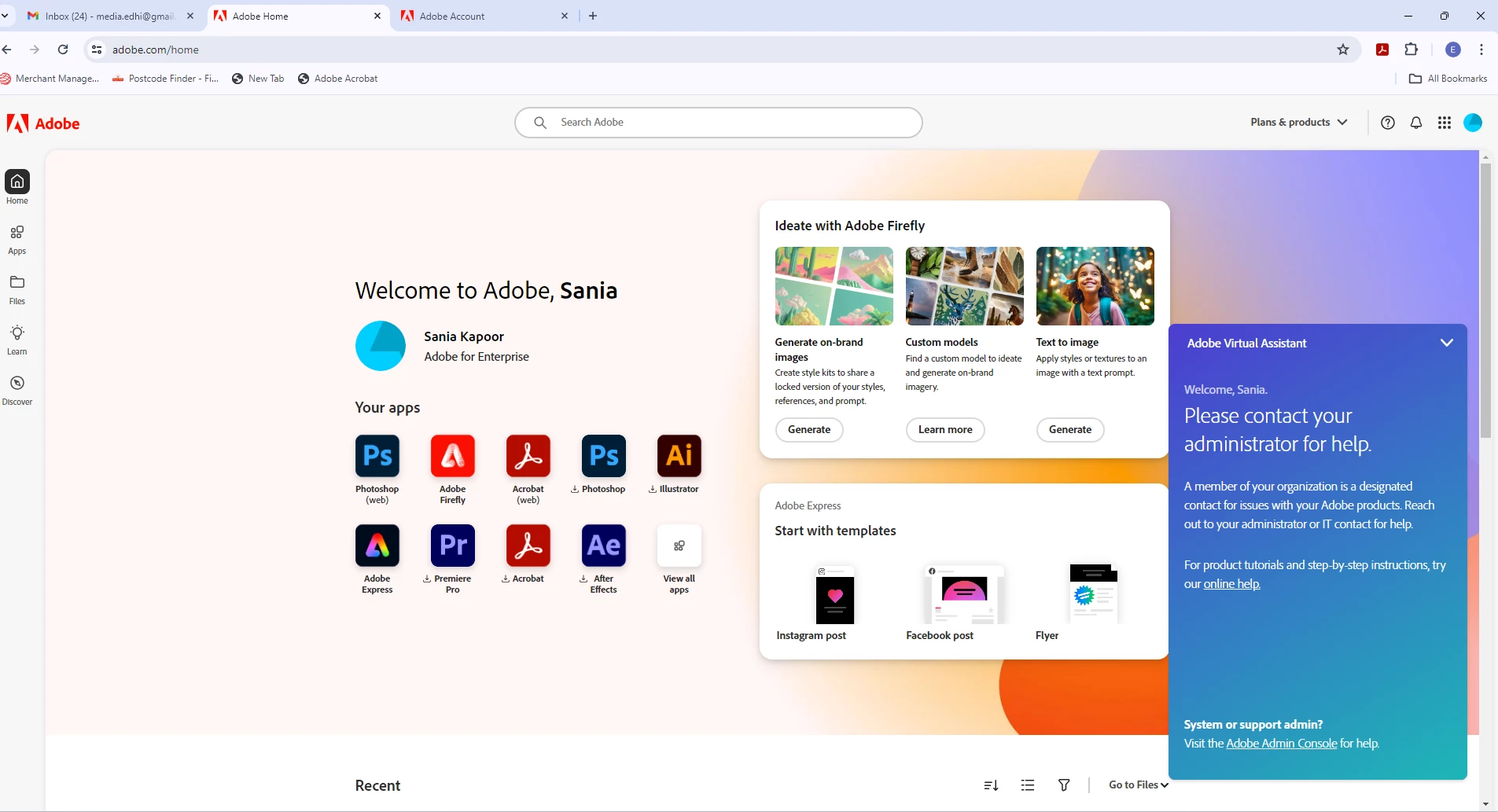This screenshot has height=812, width=1498.
Task: Select the Acrobat desktop app icon
Action: pyautogui.click(x=528, y=546)
